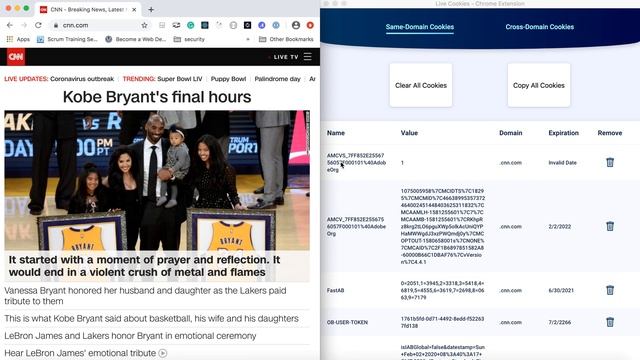640x360 pixels.
Task: Delete the AMCVS cookie with trash icon
Action: (610, 162)
